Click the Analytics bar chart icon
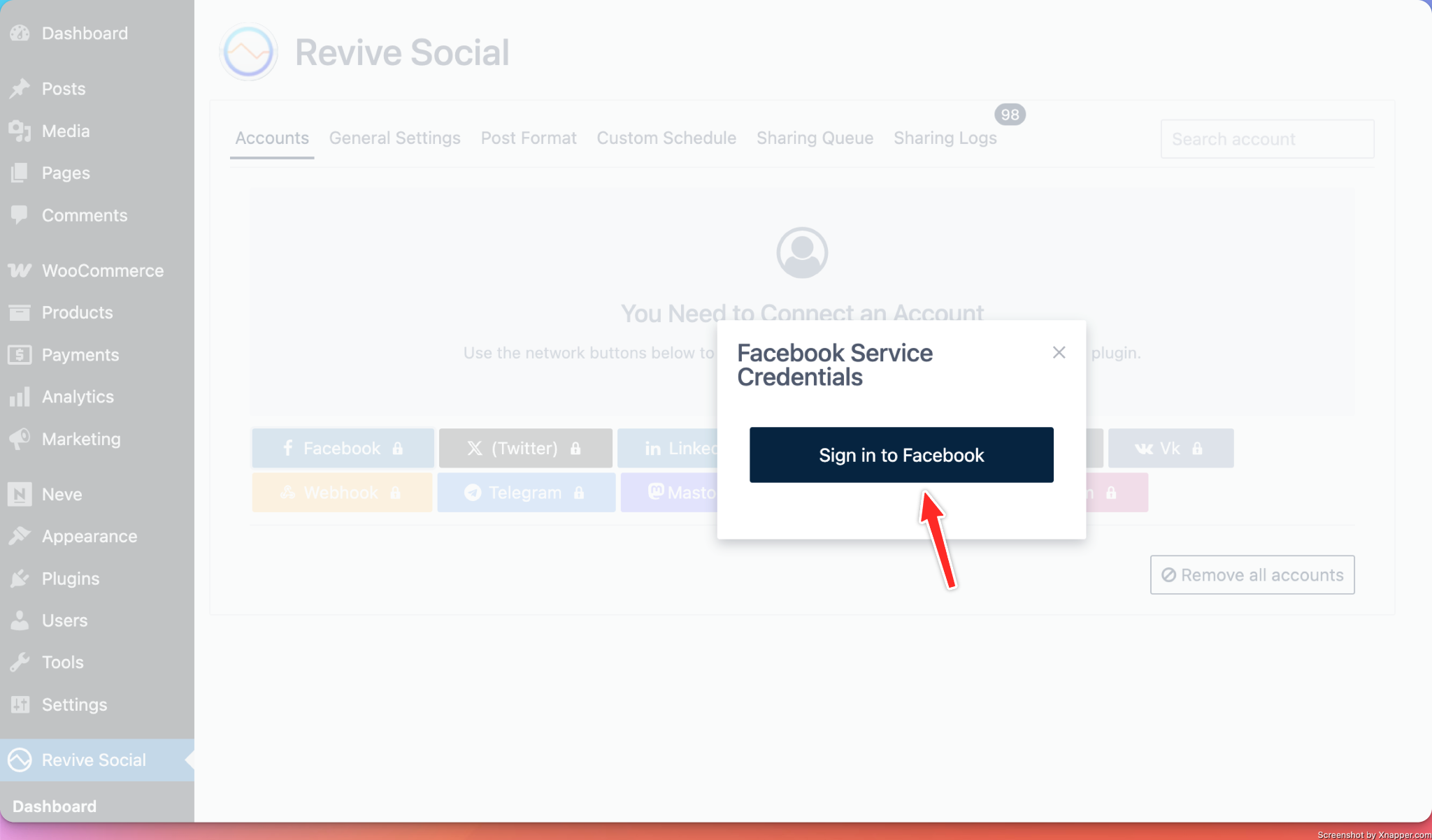 click(20, 396)
